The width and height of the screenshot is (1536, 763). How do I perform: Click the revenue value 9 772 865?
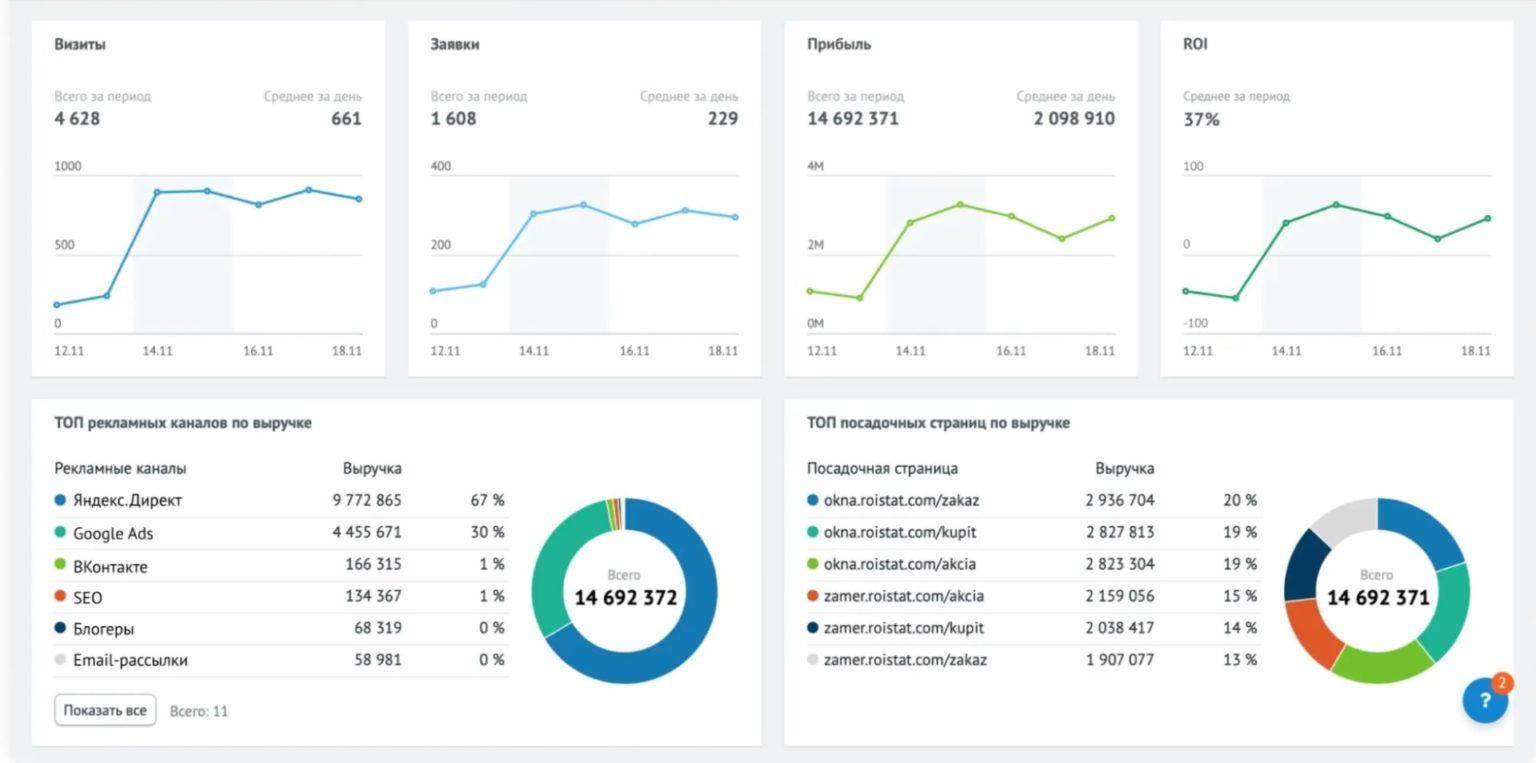pyautogui.click(x=367, y=500)
